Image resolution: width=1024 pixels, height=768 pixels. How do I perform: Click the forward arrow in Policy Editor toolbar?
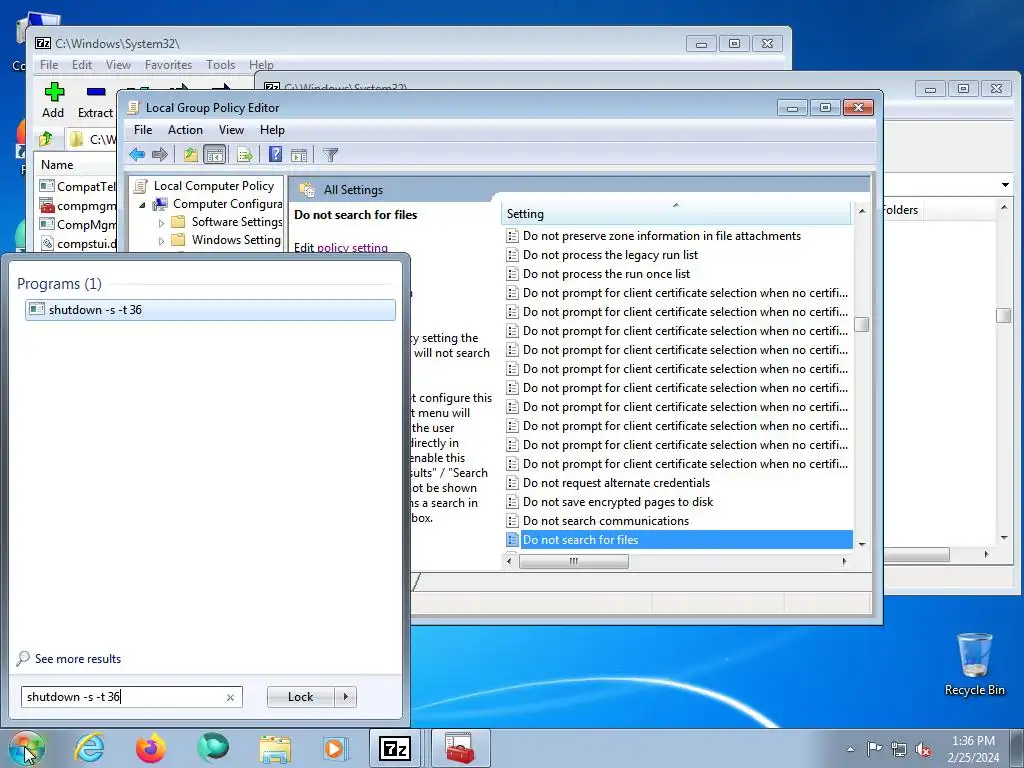click(160, 155)
